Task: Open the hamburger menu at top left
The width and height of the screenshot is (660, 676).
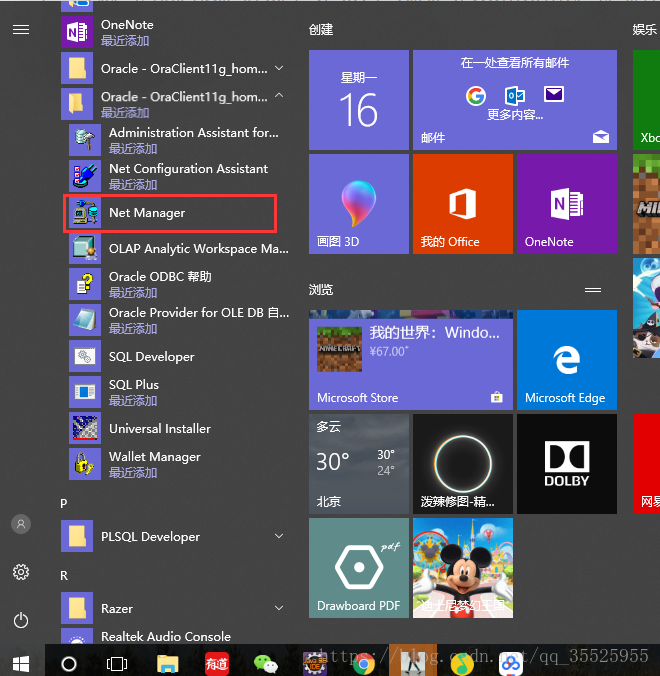Action: pos(21,29)
